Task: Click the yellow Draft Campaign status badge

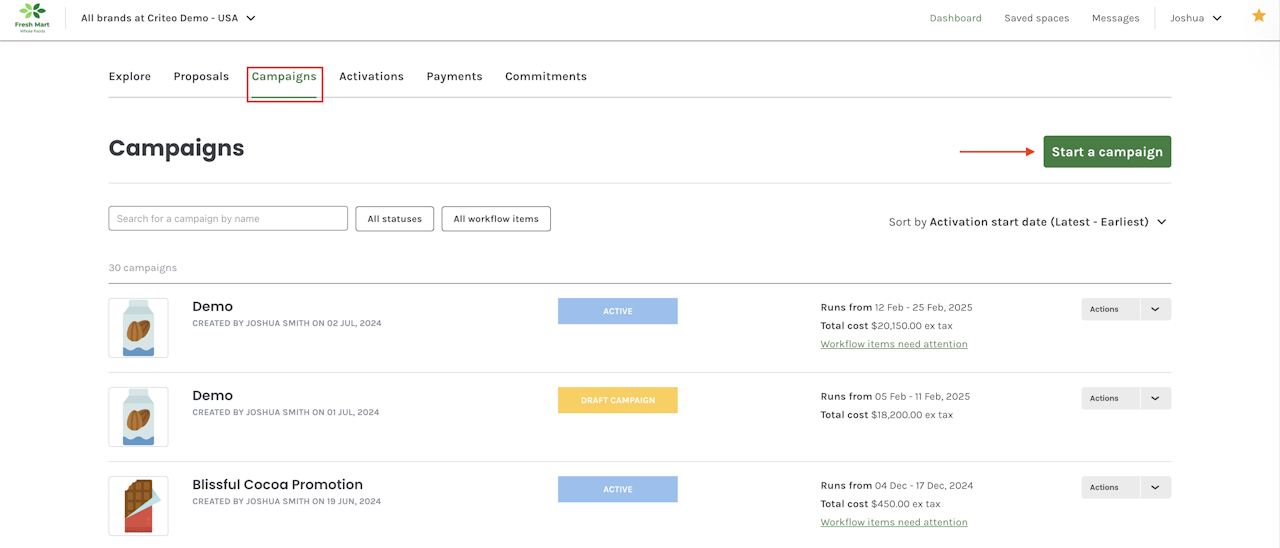Action: [618, 400]
